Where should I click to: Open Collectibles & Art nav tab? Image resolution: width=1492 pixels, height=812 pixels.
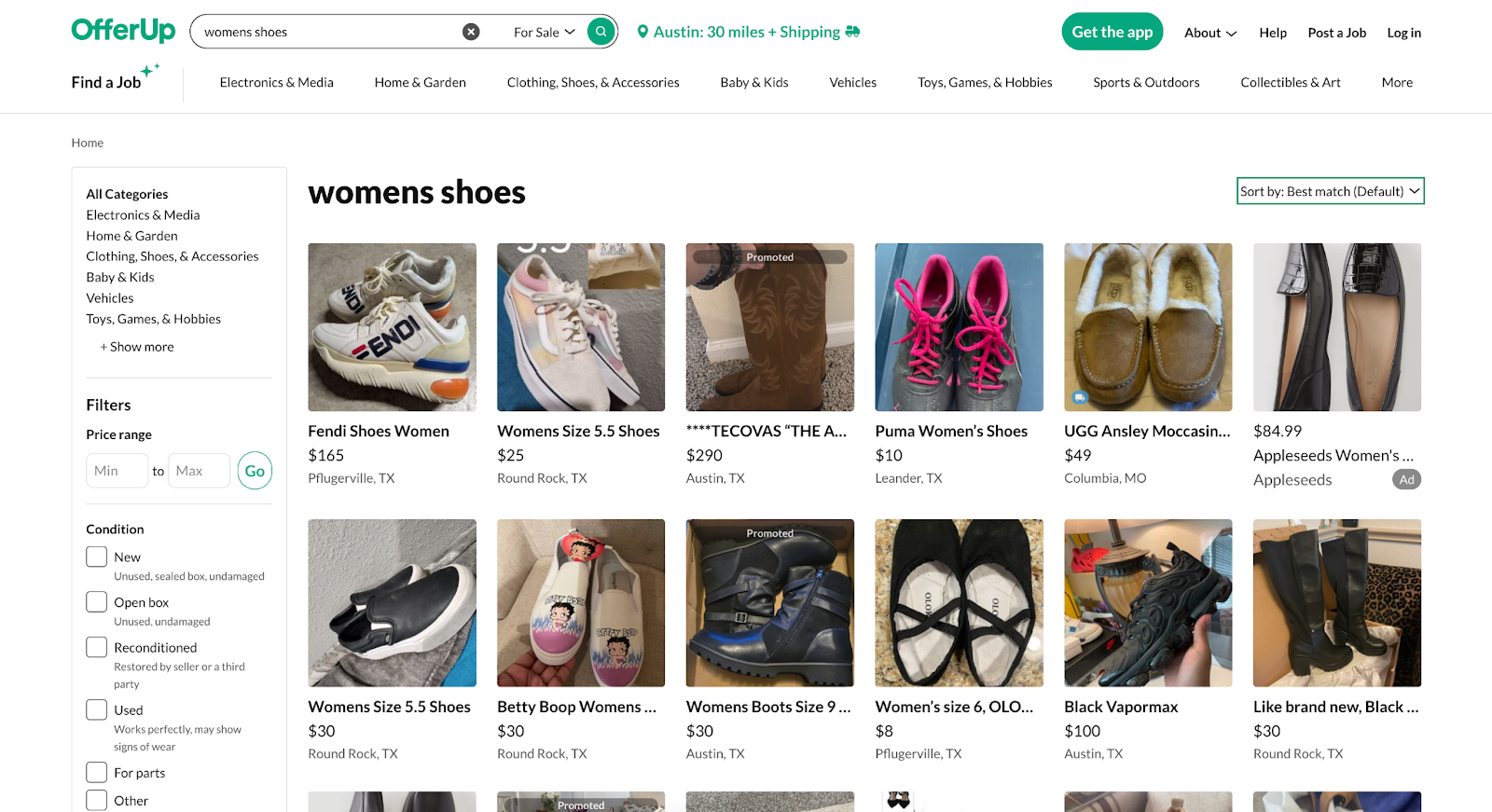click(x=1291, y=82)
